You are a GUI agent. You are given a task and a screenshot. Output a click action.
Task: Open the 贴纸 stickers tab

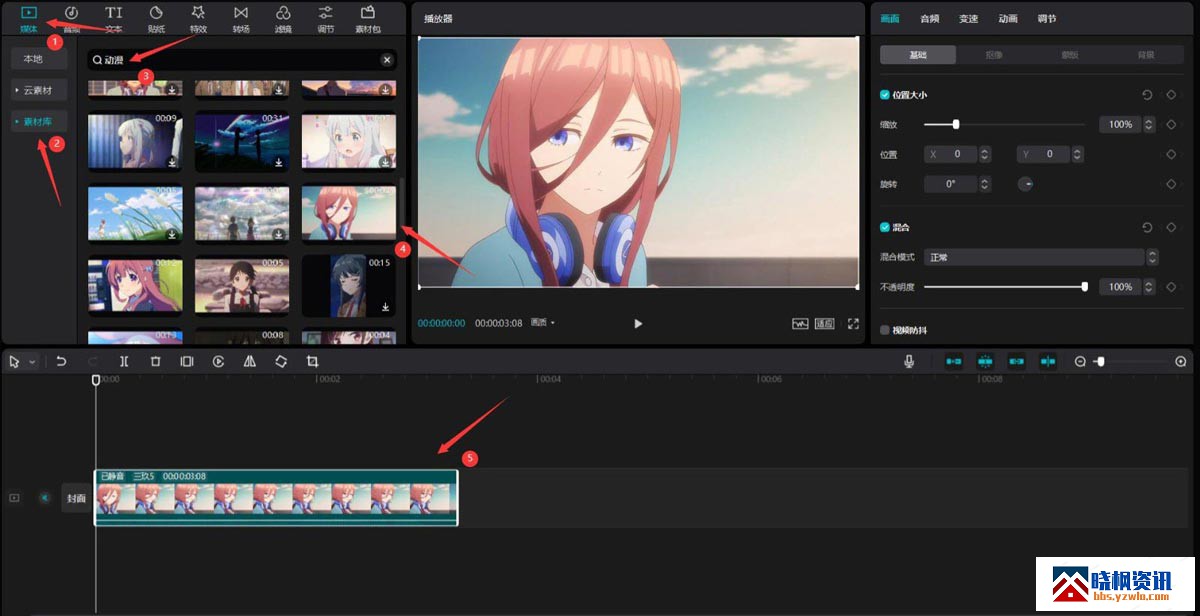(156, 18)
